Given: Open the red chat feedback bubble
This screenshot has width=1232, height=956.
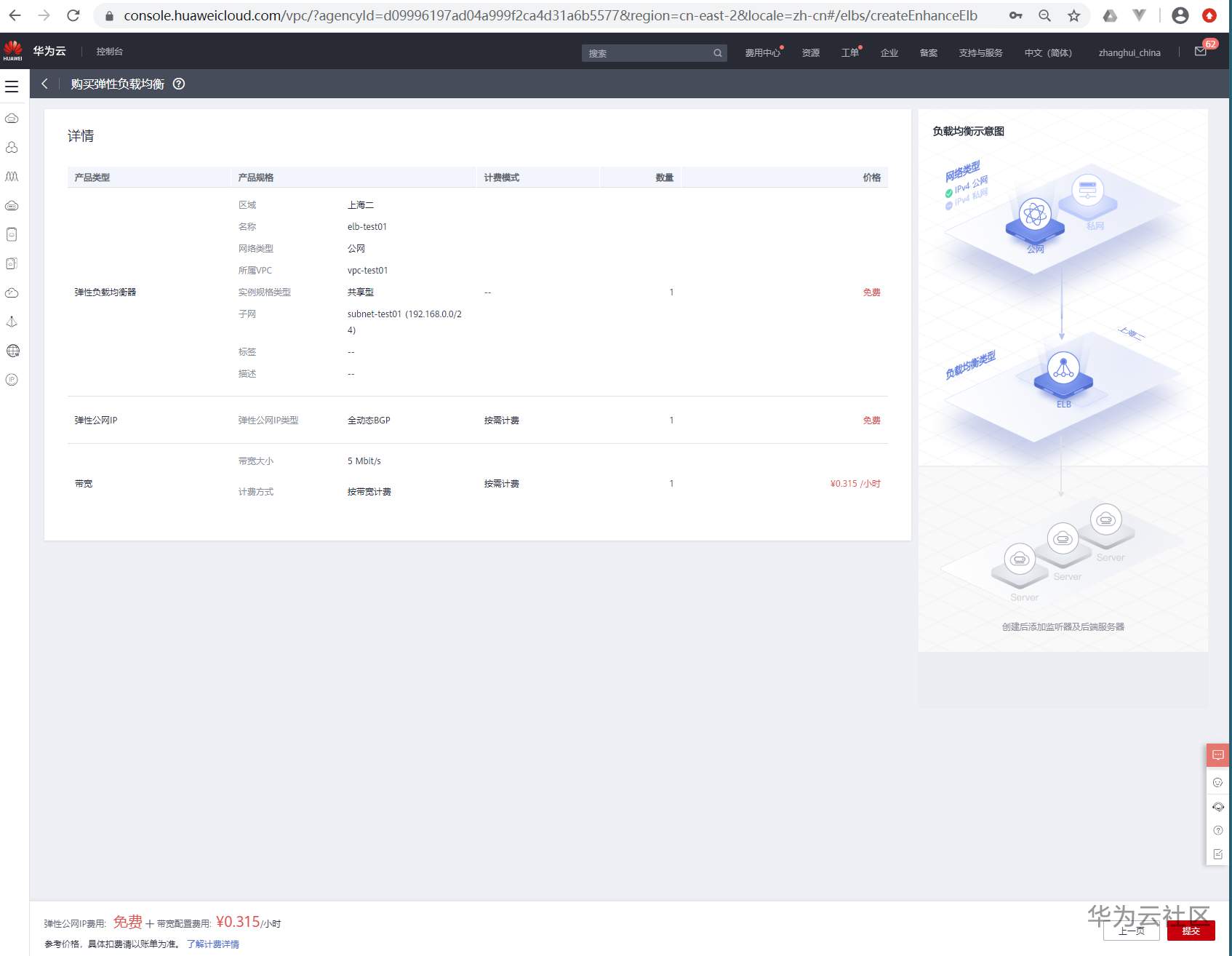Looking at the screenshot, I should pyautogui.click(x=1218, y=755).
